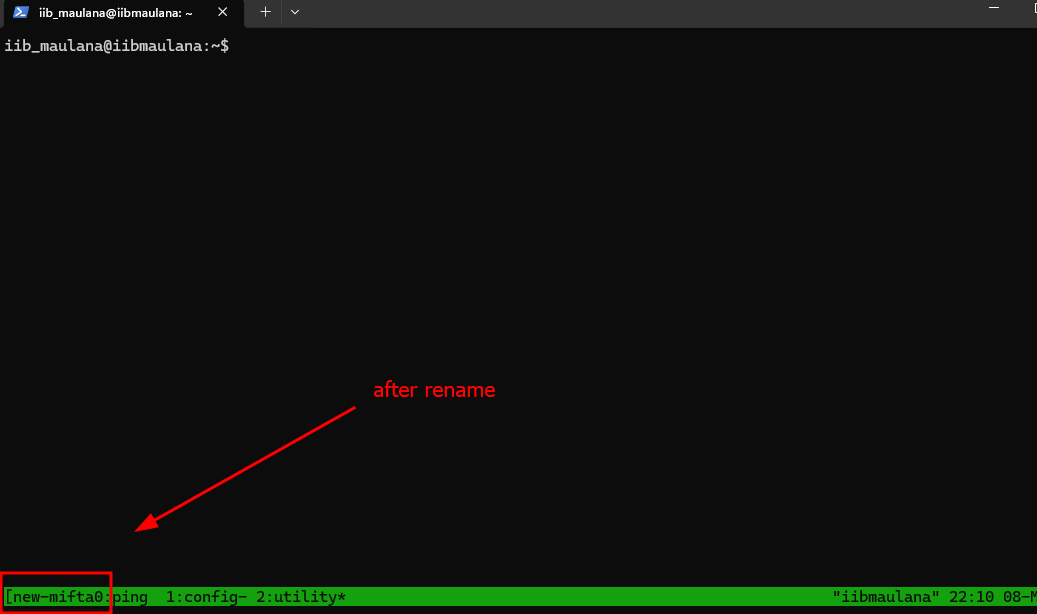This screenshot has width=1037, height=614.
Task: Open the new tab dropdown chevron
Action: click(x=293, y=13)
